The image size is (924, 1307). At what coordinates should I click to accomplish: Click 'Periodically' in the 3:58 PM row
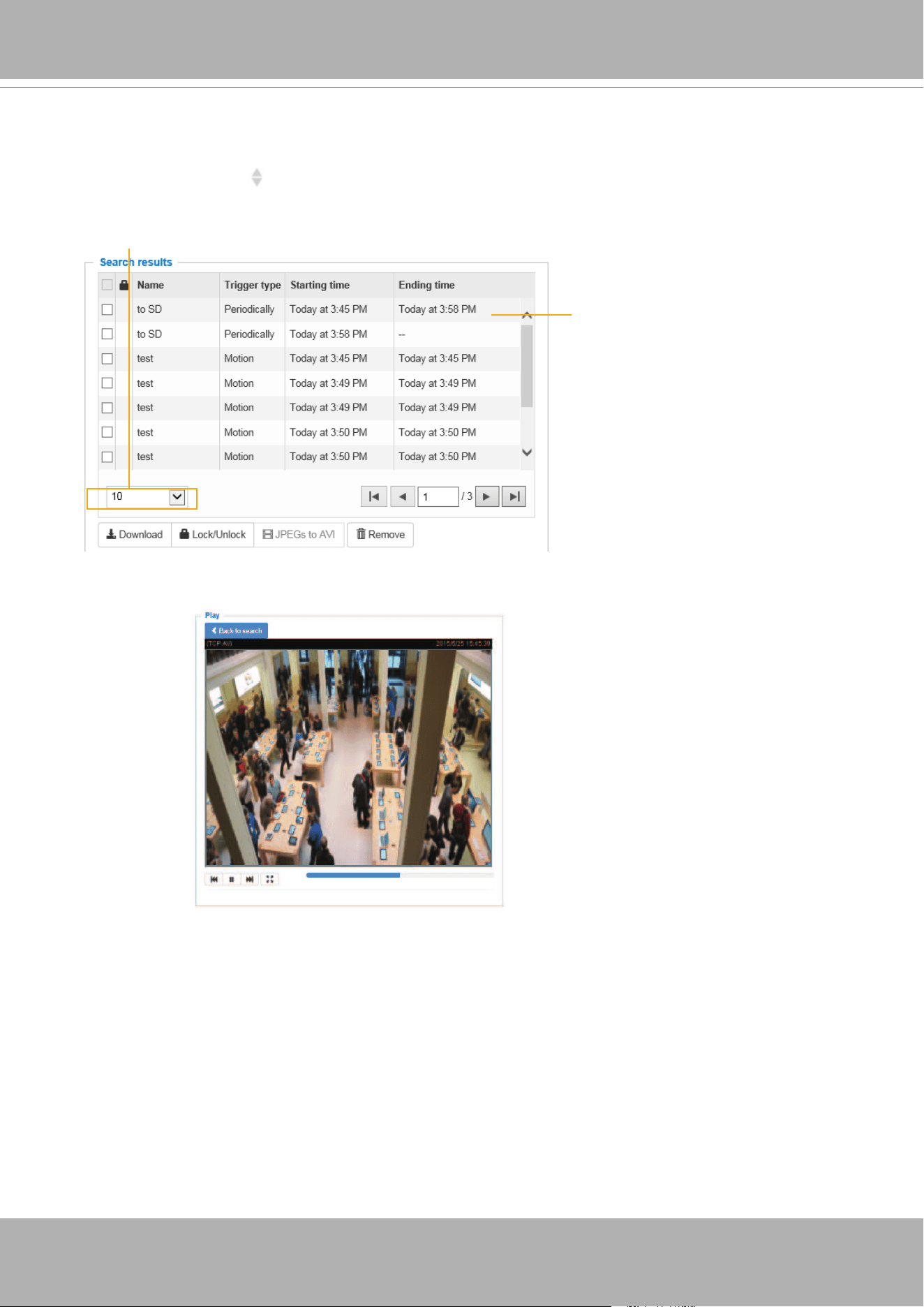(x=249, y=334)
